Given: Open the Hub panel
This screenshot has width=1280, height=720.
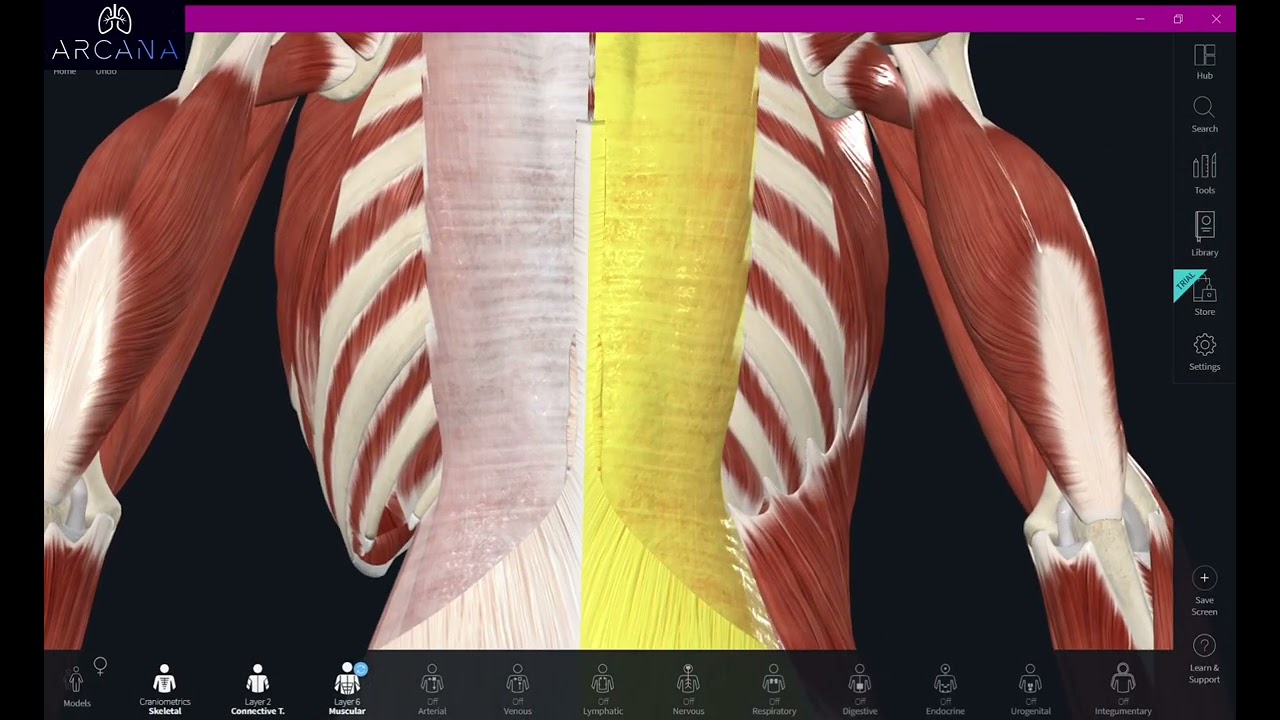Looking at the screenshot, I should (x=1204, y=62).
